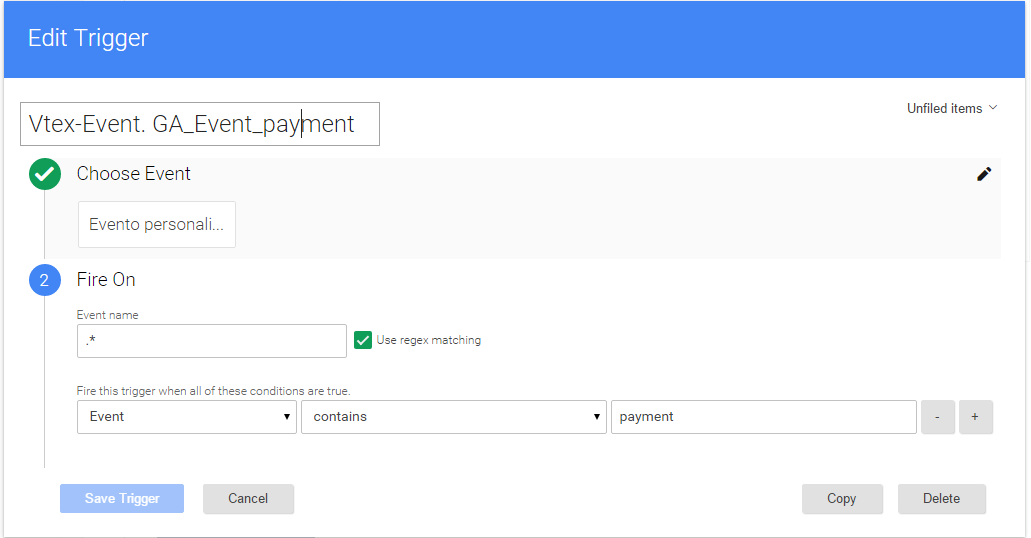Toggle the Use regex matching checkbox
1031x538 pixels.
364,341
